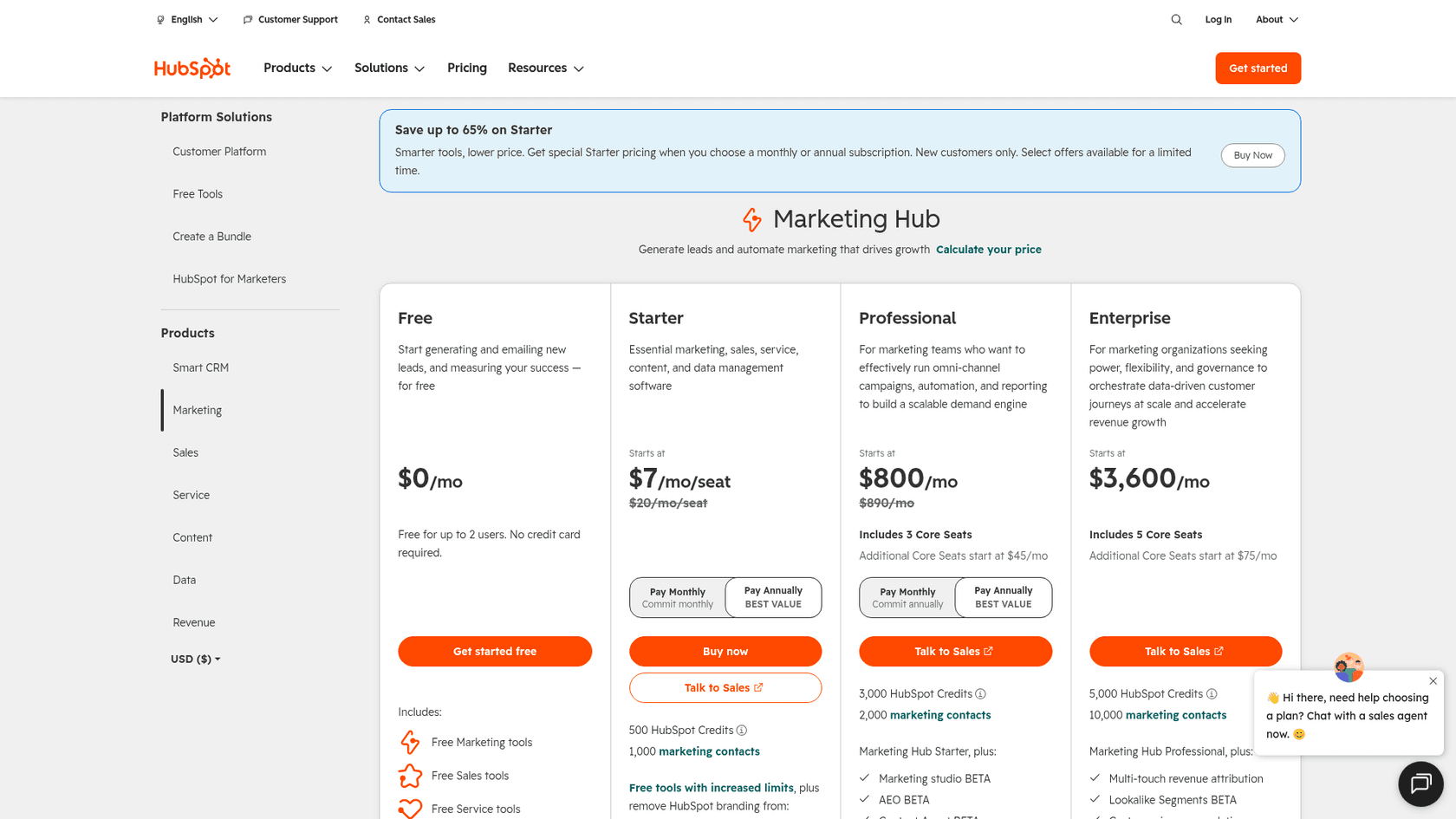Expand the Products menu
1456x819 pixels.
[297, 68]
